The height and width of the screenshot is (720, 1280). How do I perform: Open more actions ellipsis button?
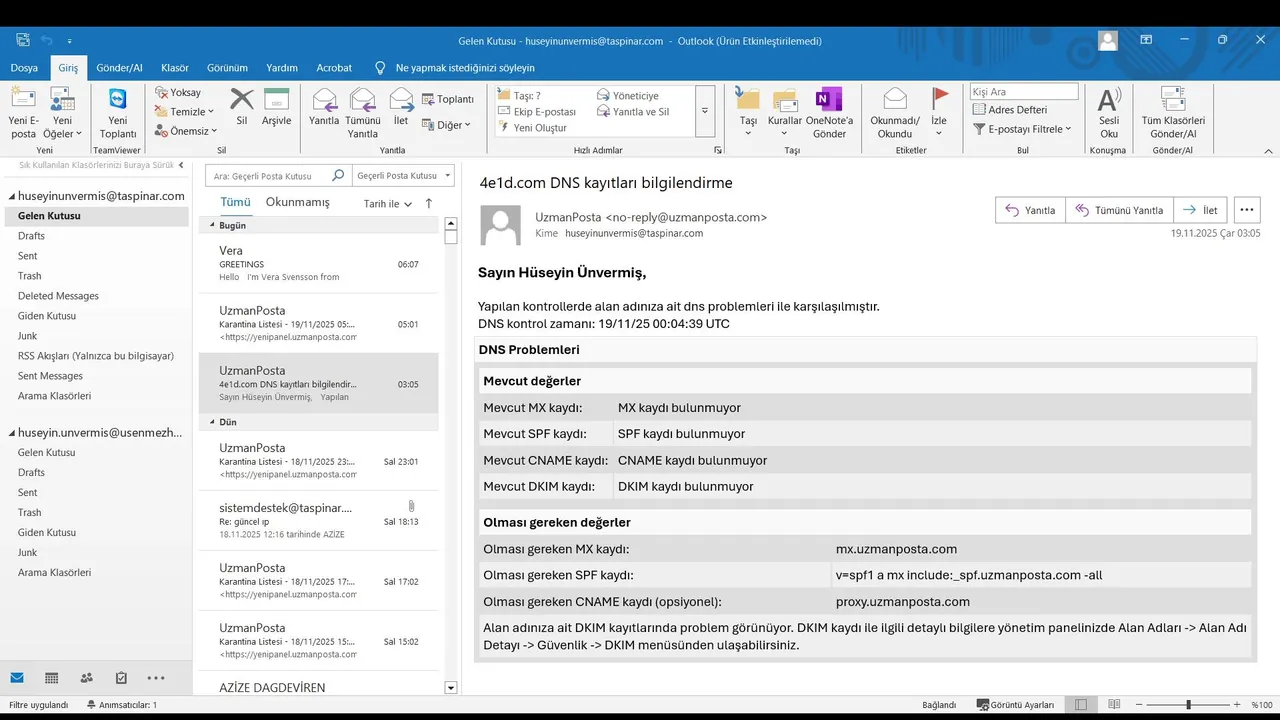1246,210
